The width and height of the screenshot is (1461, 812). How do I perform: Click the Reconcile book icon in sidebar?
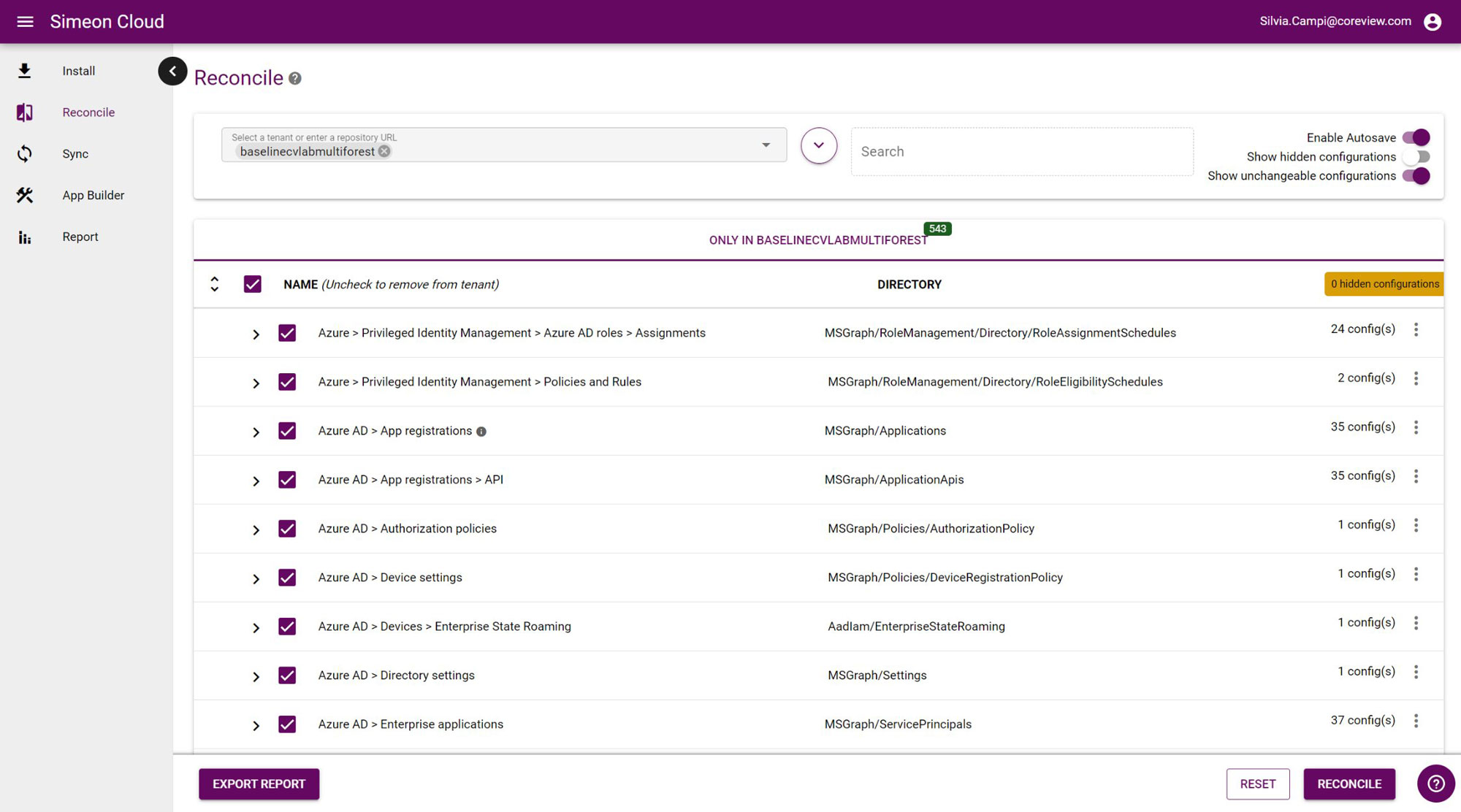24,112
